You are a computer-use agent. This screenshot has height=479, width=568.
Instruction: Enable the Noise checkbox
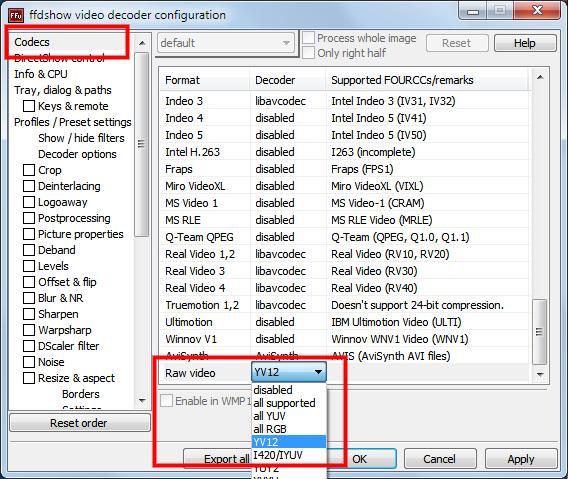pos(29,362)
